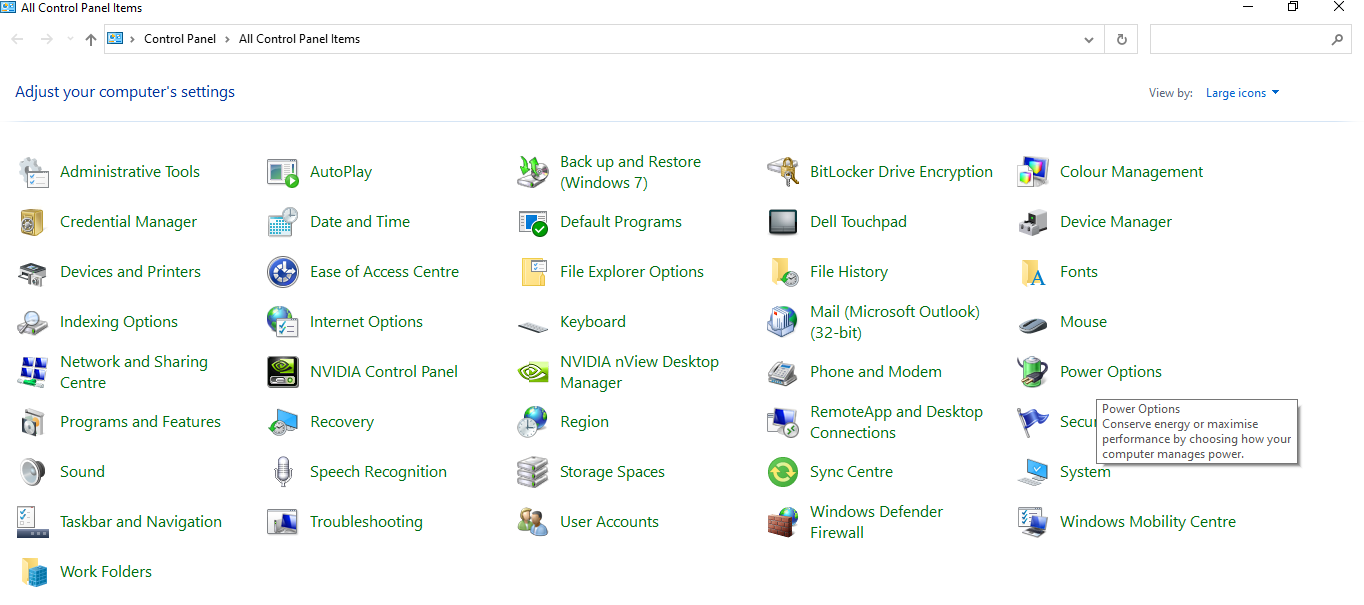This screenshot has width=1364, height=605.
Task: Click the Default Programs icon
Action: pos(533,222)
